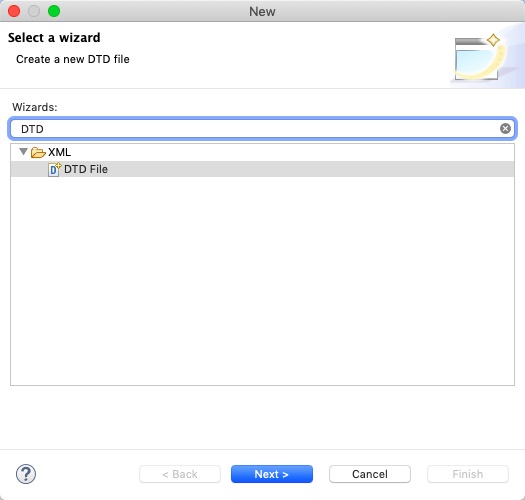Click the XML folder icon
Viewport: 525px width, 500px height.
point(38,152)
